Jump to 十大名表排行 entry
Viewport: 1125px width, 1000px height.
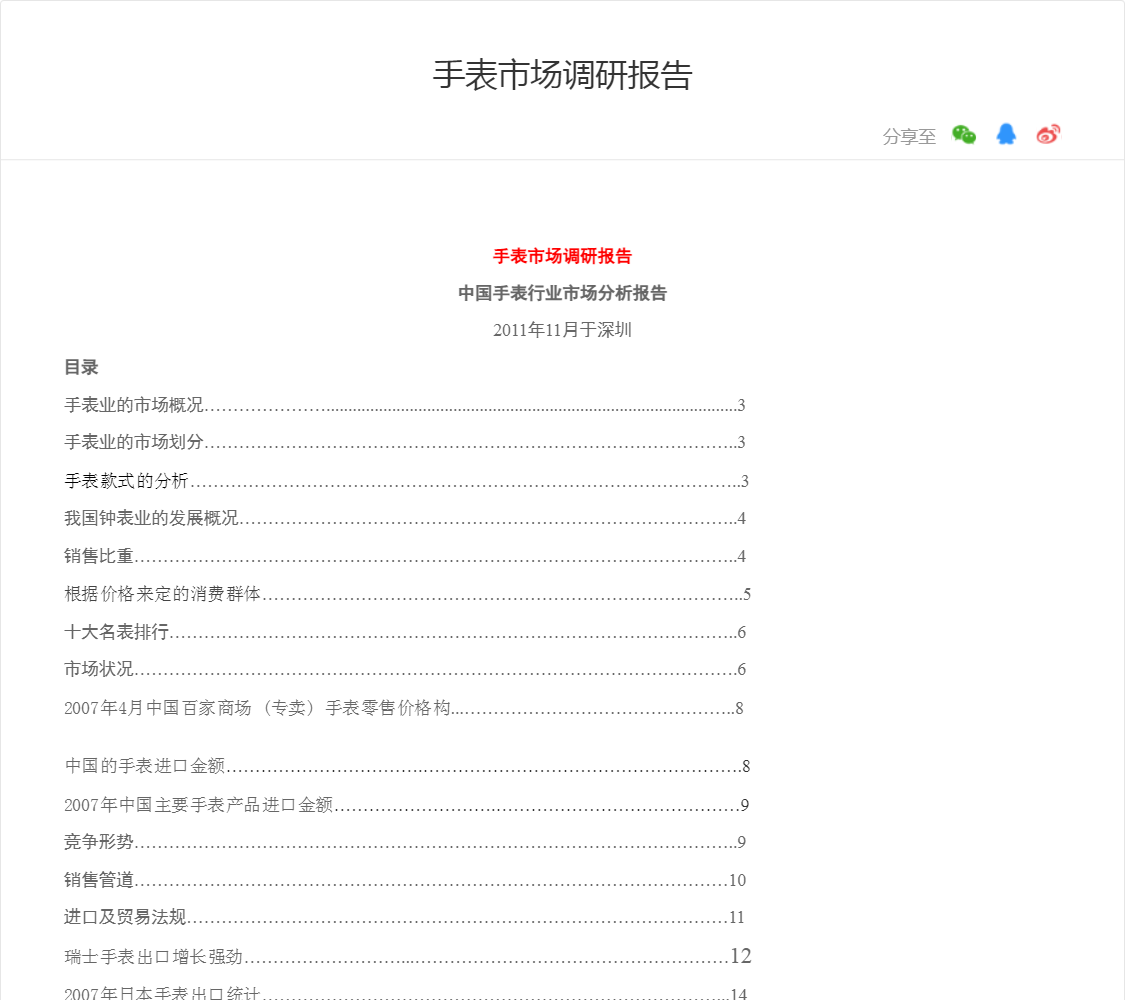coord(116,632)
